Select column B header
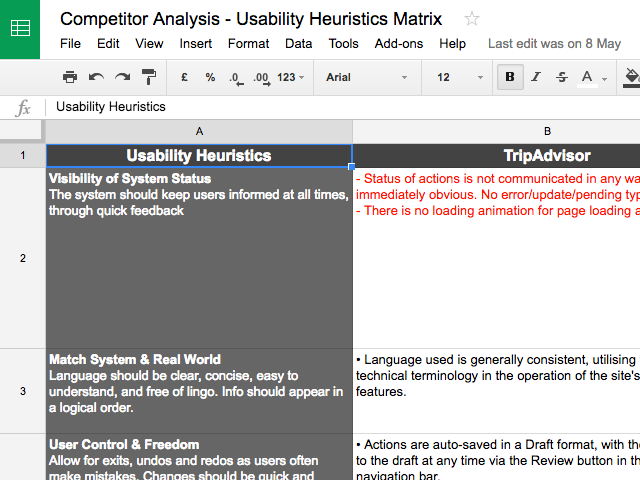Image resolution: width=640 pixels, height=480 pixels. 496,131
